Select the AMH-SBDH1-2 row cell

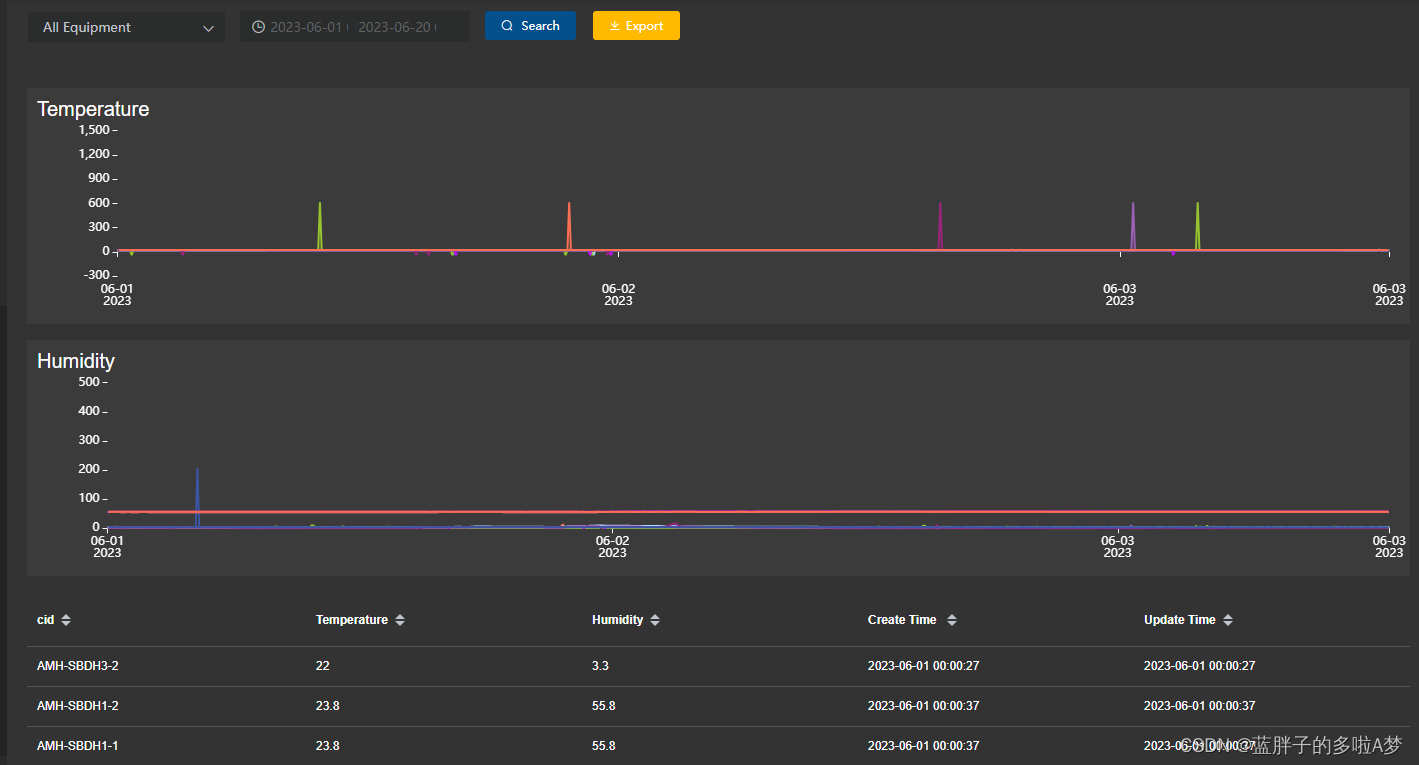(x=78, y=706)
